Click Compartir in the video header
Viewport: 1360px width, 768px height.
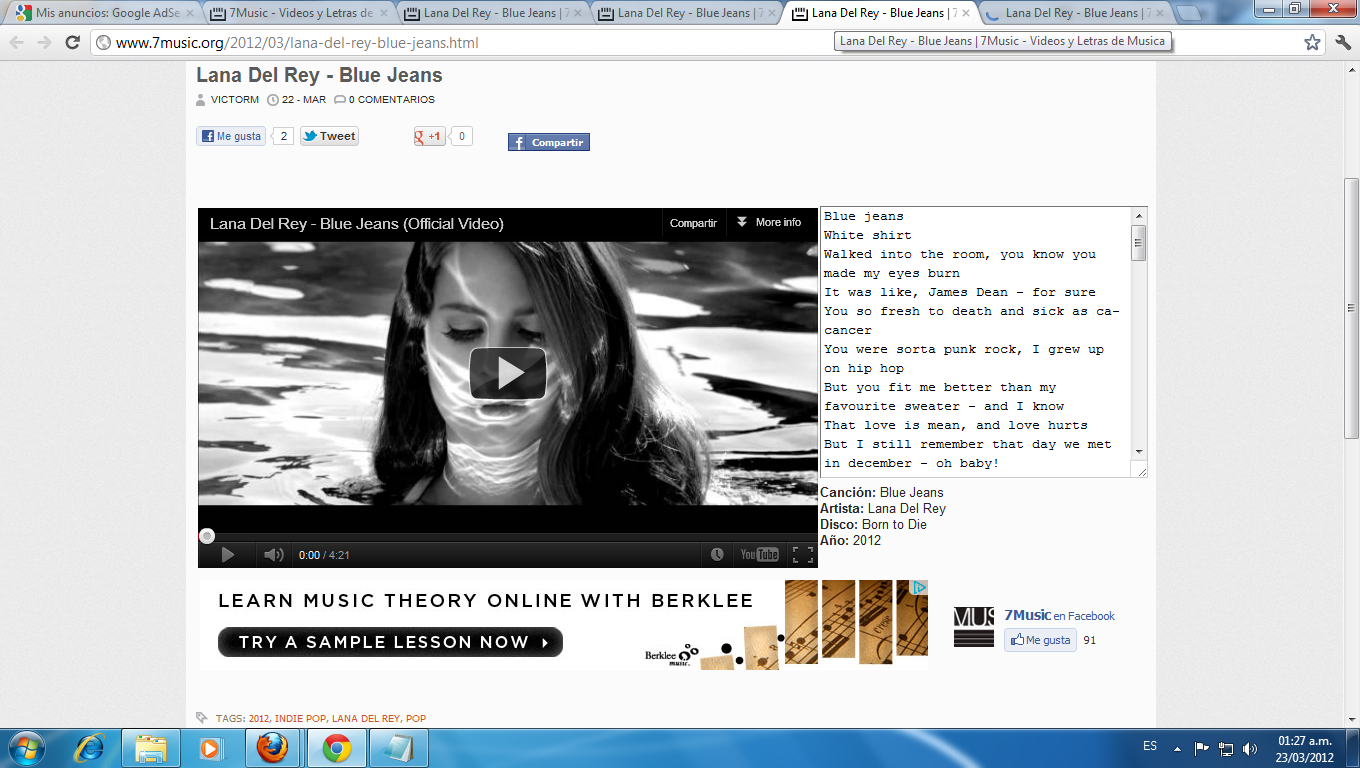click(693, 223)
